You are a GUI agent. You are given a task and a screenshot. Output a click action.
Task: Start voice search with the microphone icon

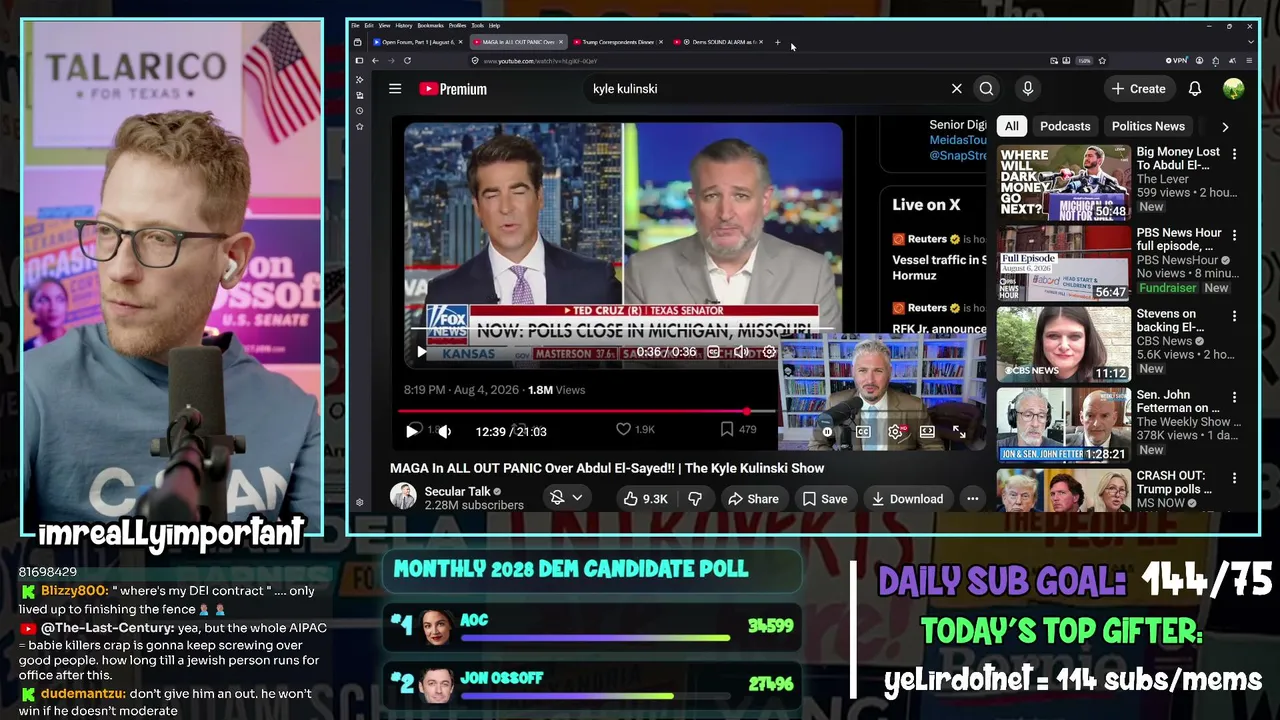point(1027,89)
